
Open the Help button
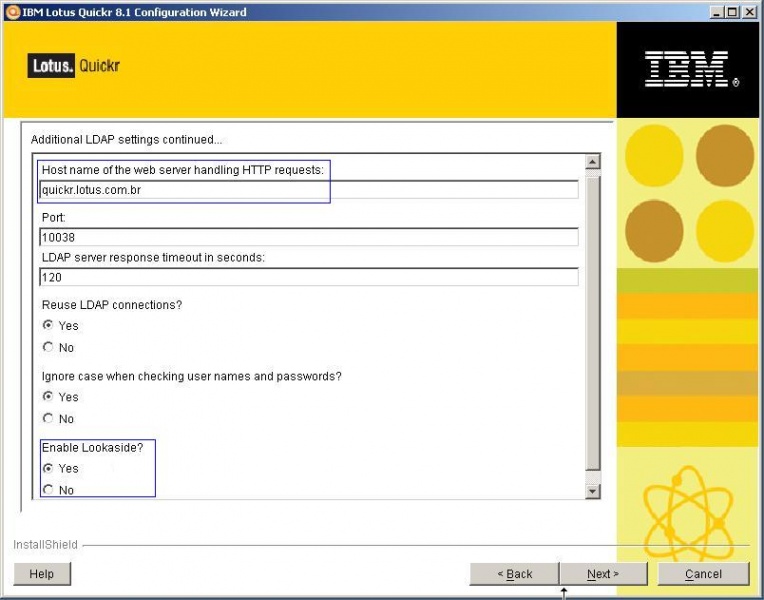(42, 574)
